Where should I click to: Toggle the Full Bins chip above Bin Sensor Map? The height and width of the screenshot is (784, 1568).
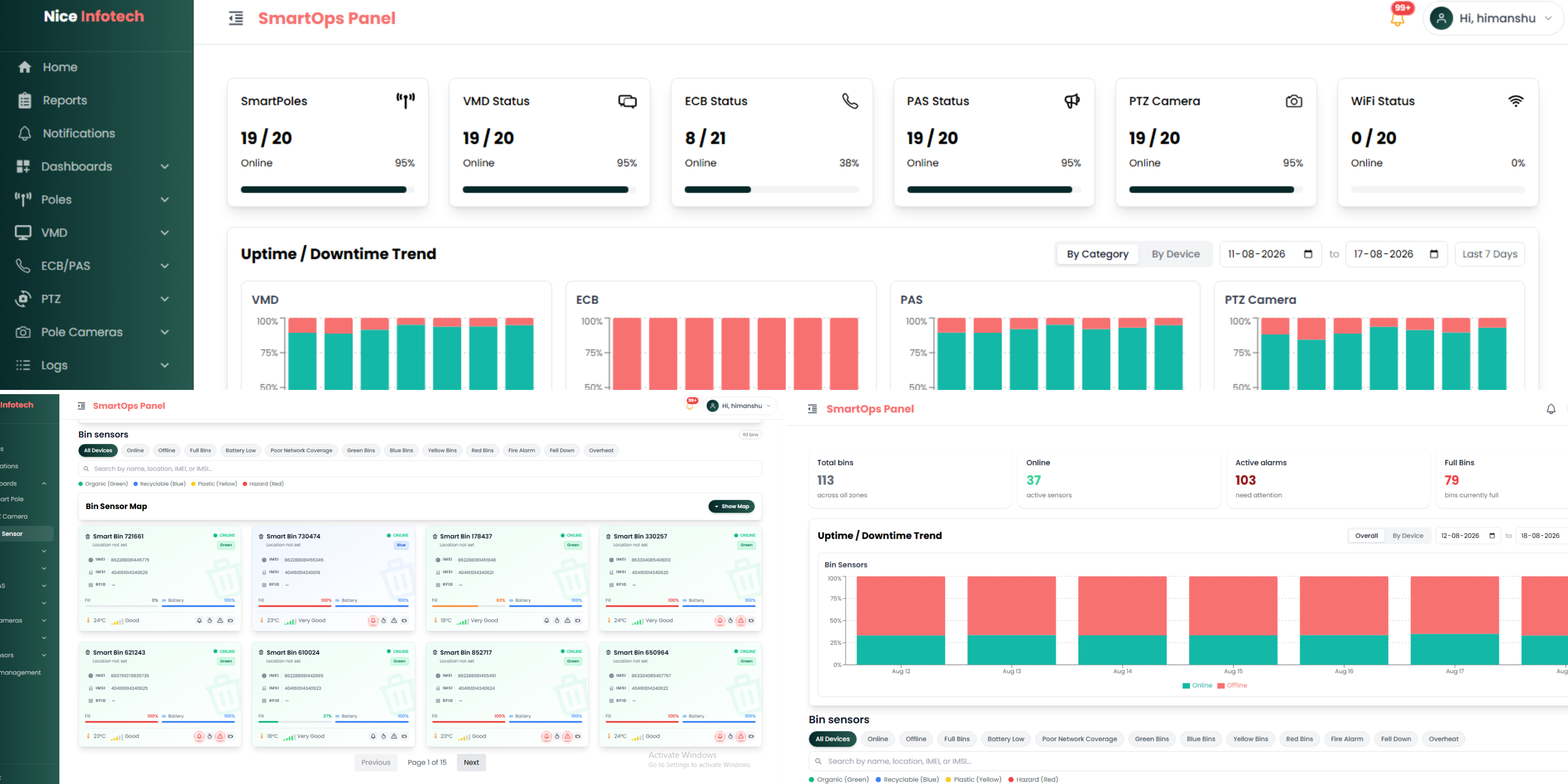[x=200, y=450]
